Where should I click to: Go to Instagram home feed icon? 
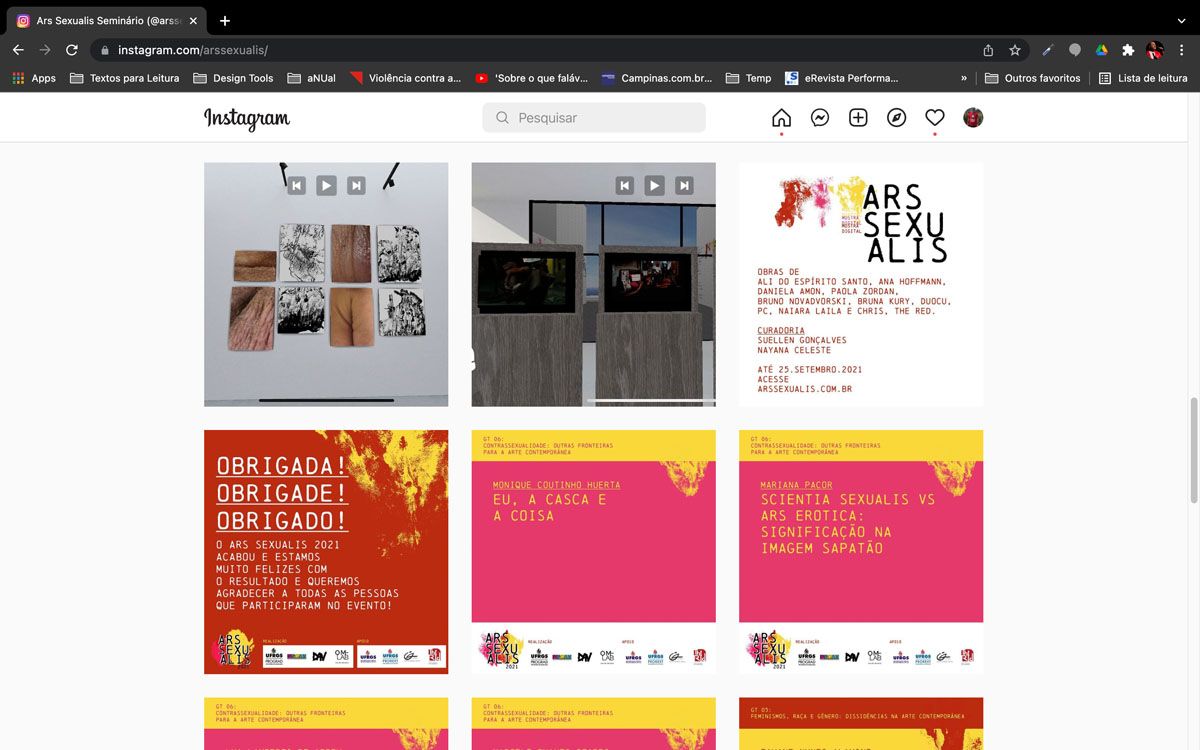(781, 118)
